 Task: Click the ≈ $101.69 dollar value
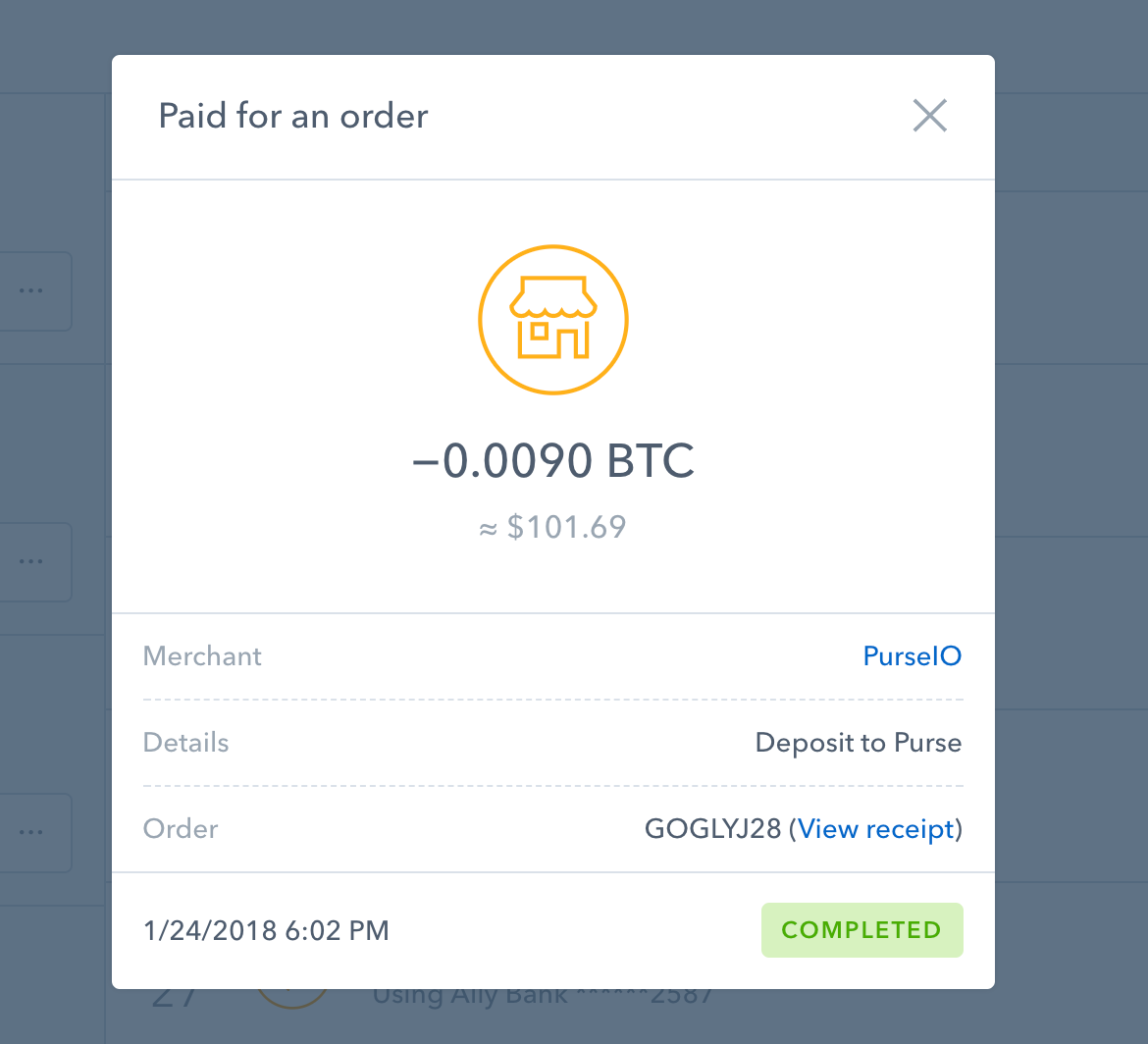[553, 528]
